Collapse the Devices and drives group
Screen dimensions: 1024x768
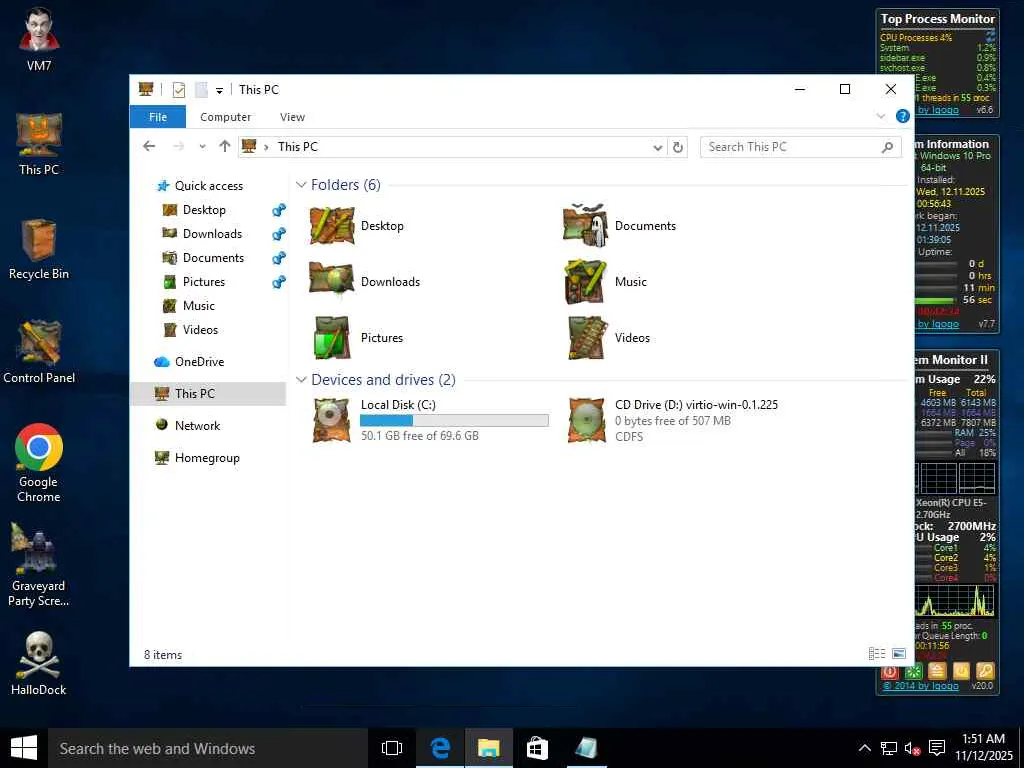(x=301, y=379)
